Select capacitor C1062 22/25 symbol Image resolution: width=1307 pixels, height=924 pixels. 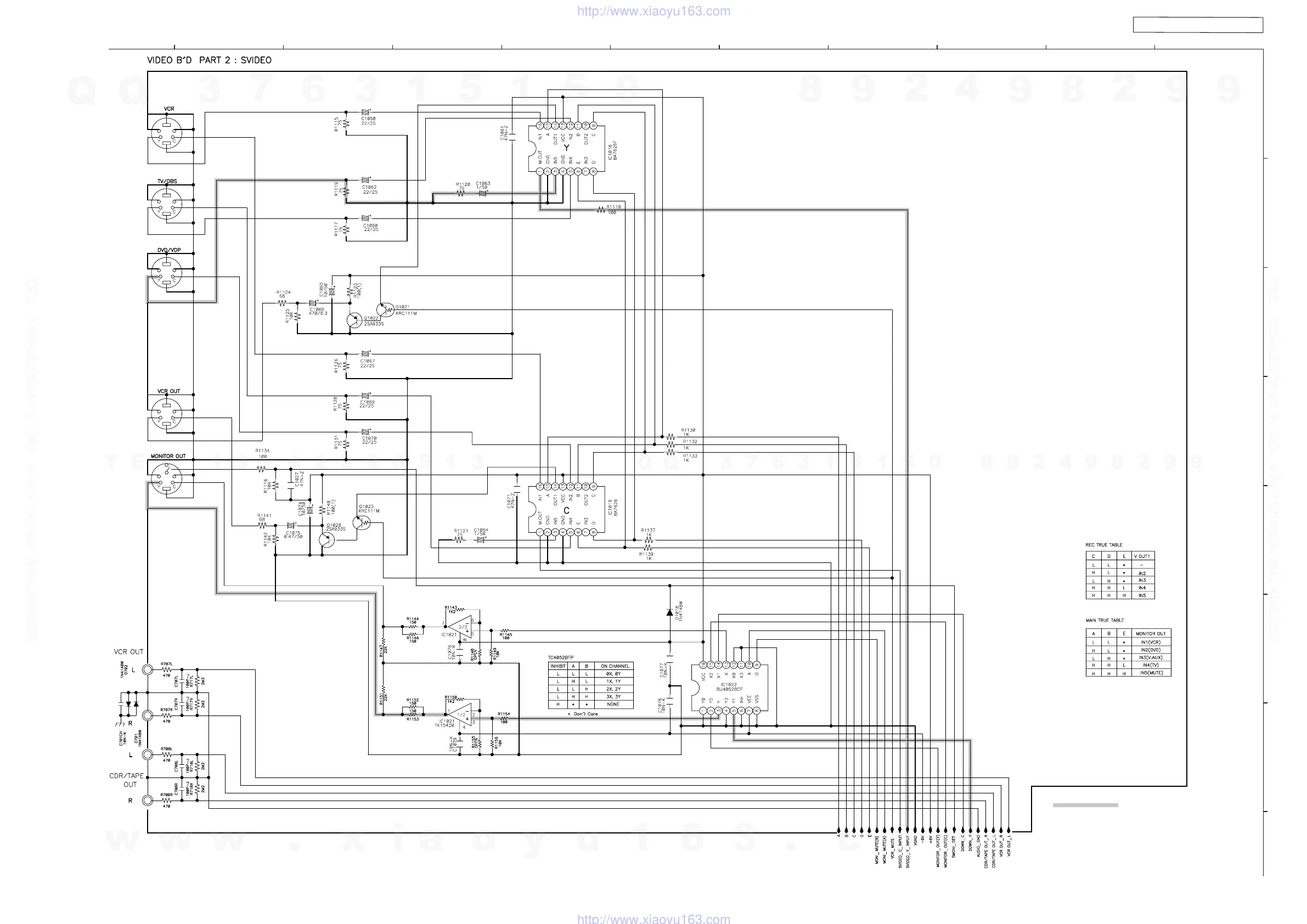(x=365, y=180)
